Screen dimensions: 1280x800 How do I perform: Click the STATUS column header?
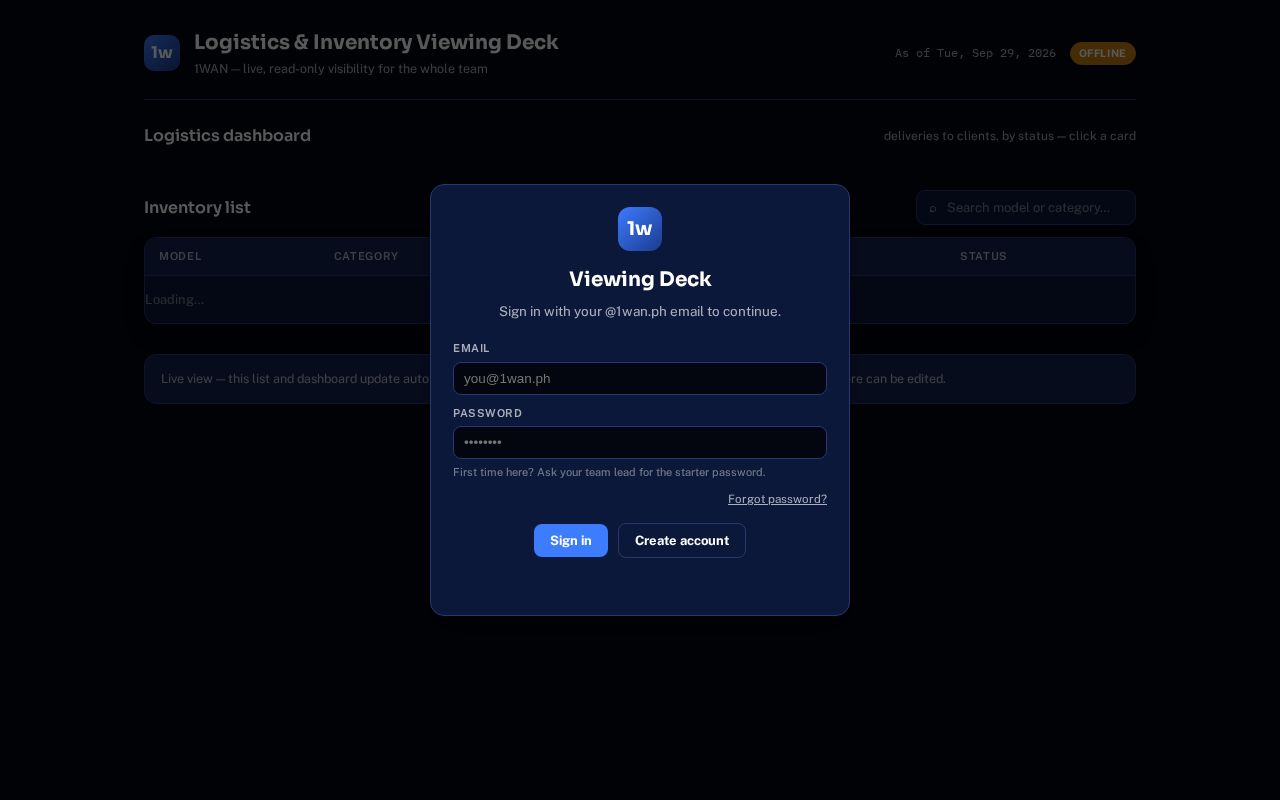coord(983,256)
